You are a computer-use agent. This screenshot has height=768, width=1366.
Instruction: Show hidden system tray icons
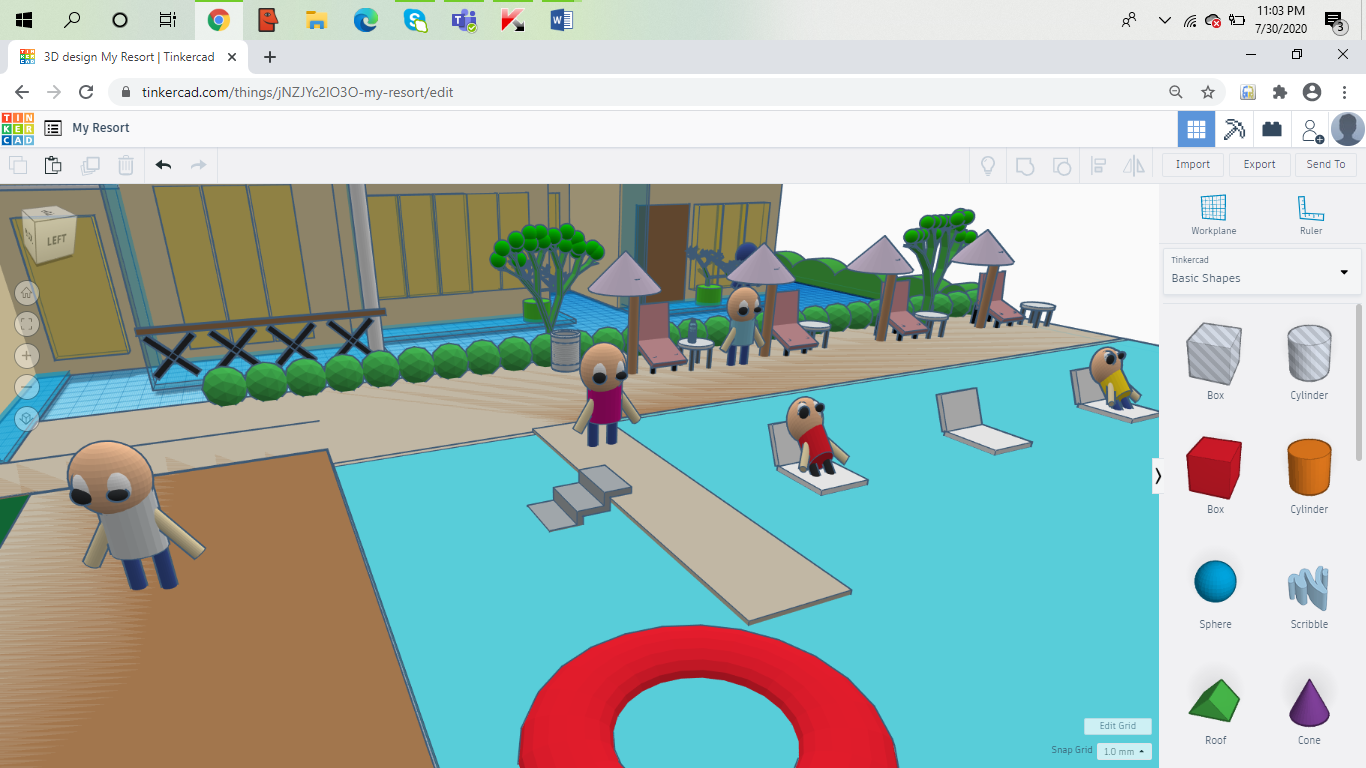point(1164,20)
